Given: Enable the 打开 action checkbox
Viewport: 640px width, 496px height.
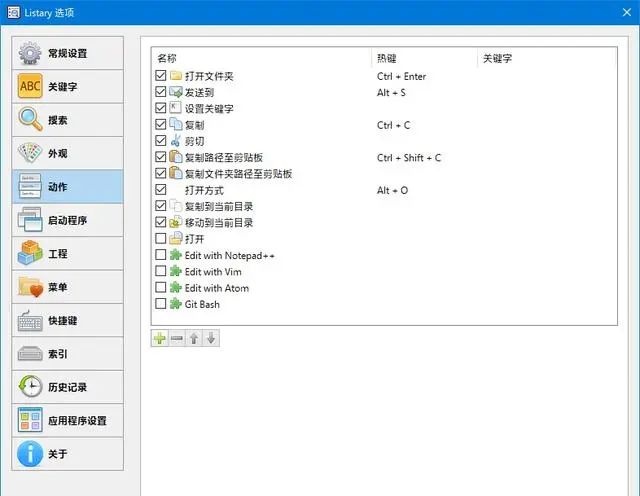Looking at the screenshot, I should (161, 238).
